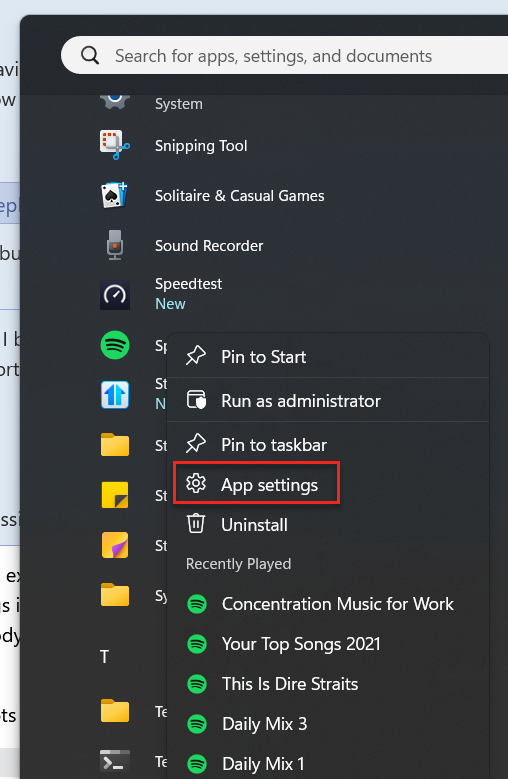Click the App settings gear icon
This screenshot has height=779, width=508.
click(x=196, y=483)
